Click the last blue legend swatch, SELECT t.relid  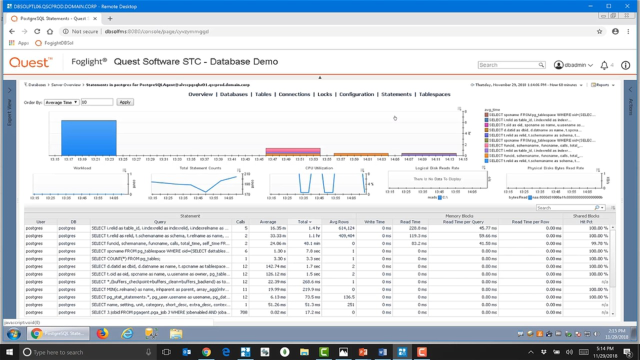click(487, 161)
